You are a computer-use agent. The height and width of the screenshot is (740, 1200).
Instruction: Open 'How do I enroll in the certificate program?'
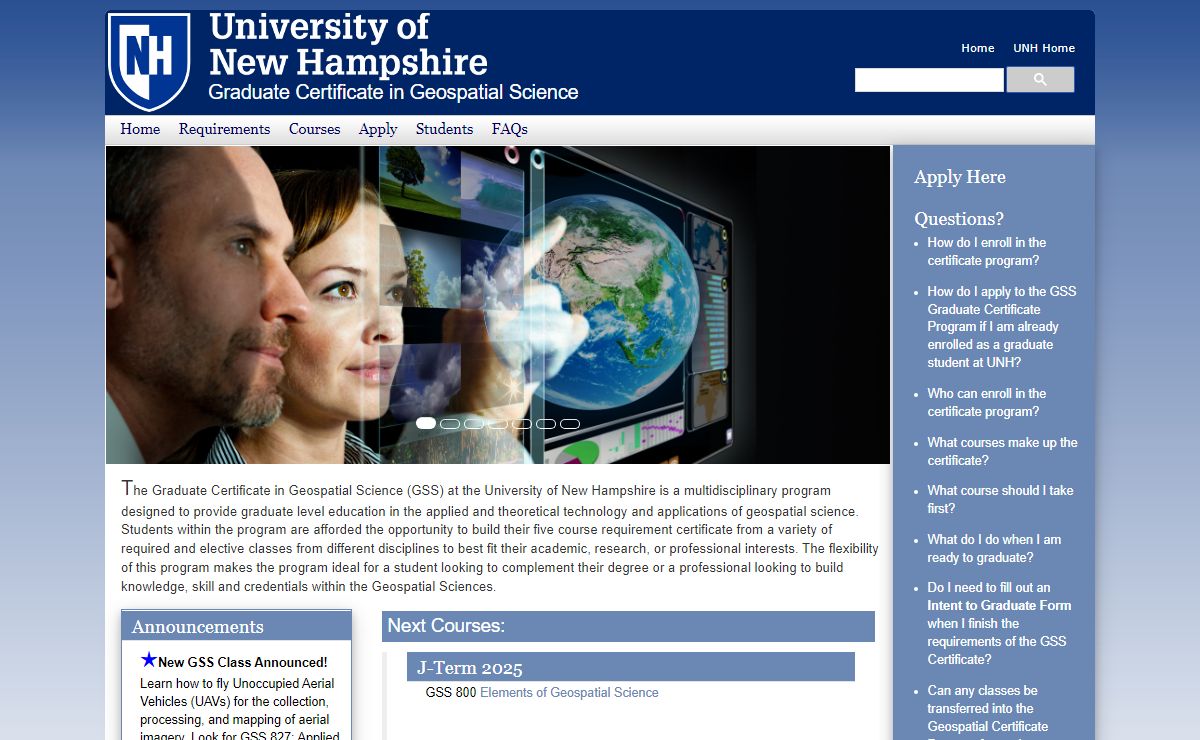tap(986, 251)
